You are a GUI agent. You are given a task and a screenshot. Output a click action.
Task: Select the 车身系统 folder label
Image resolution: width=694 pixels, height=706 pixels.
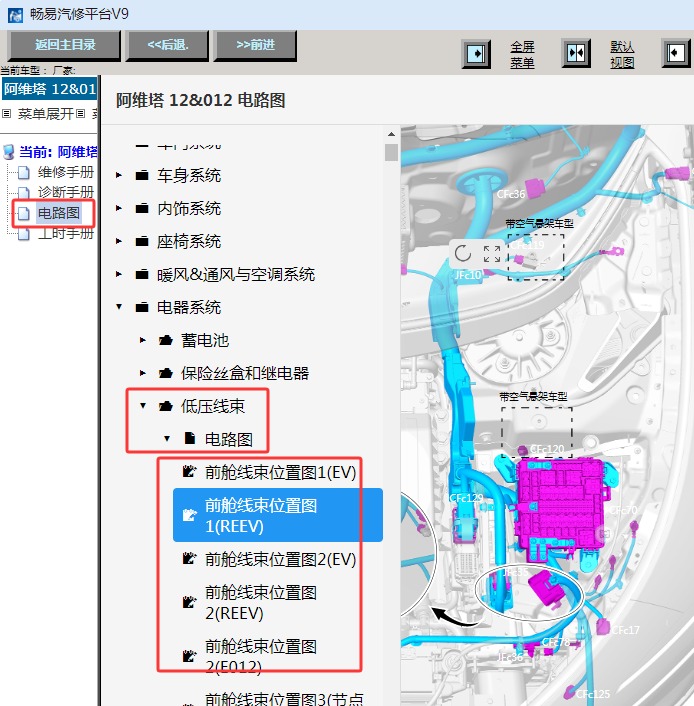coord(189,175)
